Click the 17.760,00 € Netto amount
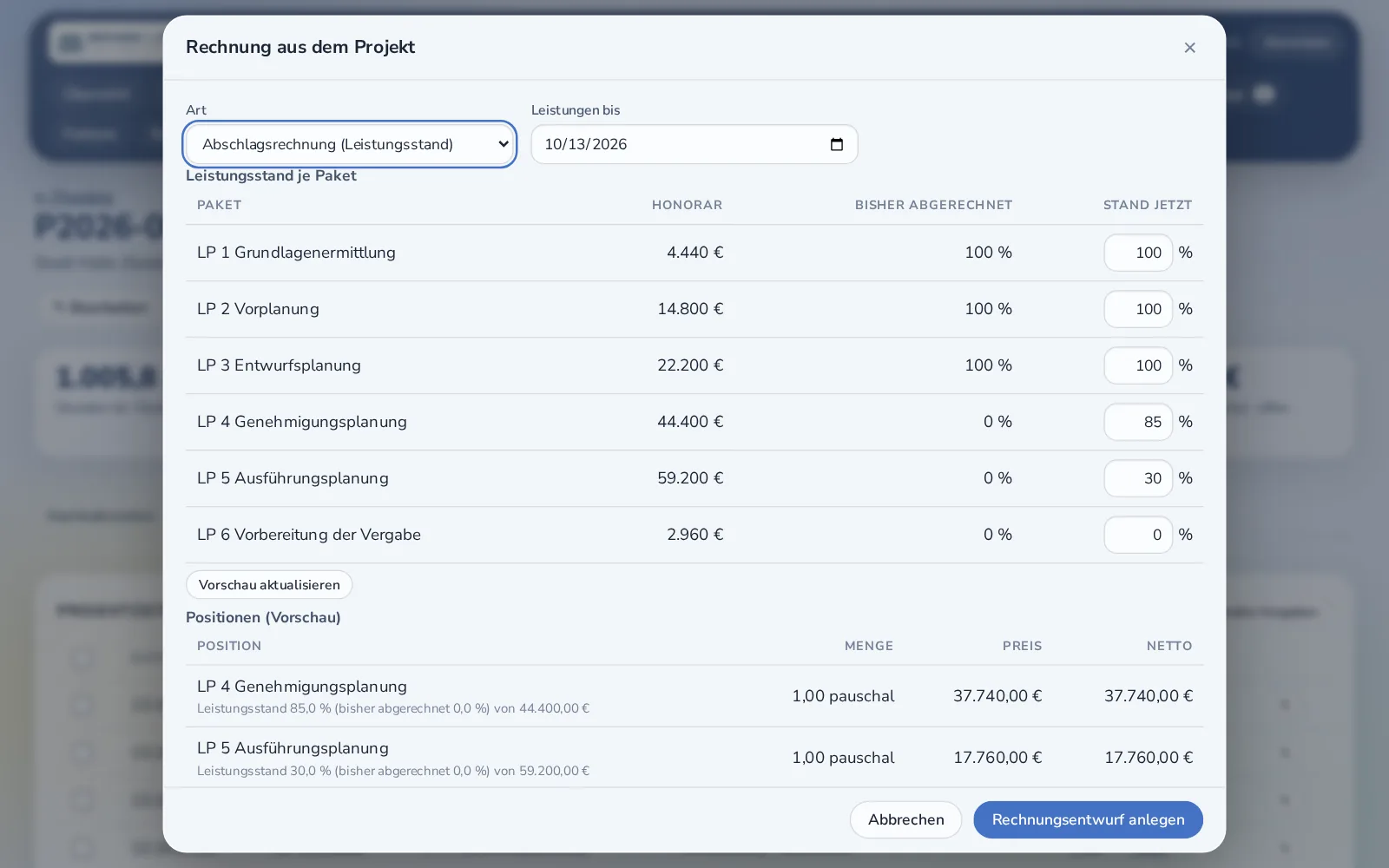The image size is (1389, 868). click(1149, 758)
